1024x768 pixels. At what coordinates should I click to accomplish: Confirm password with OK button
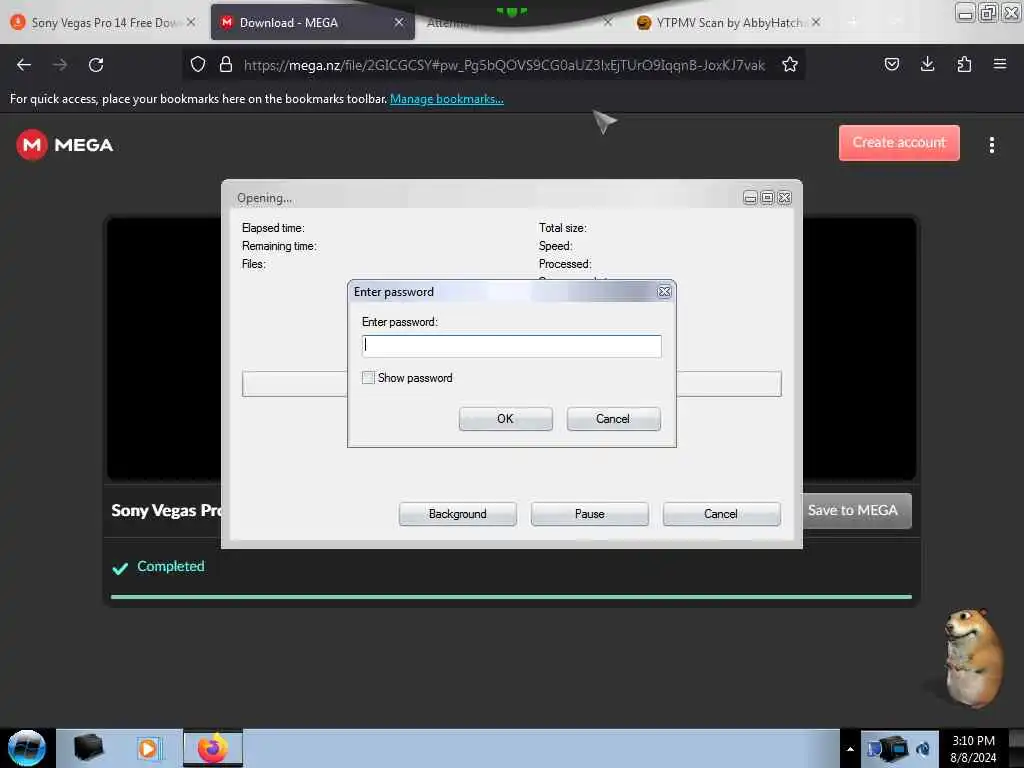[x=505, y=419]
